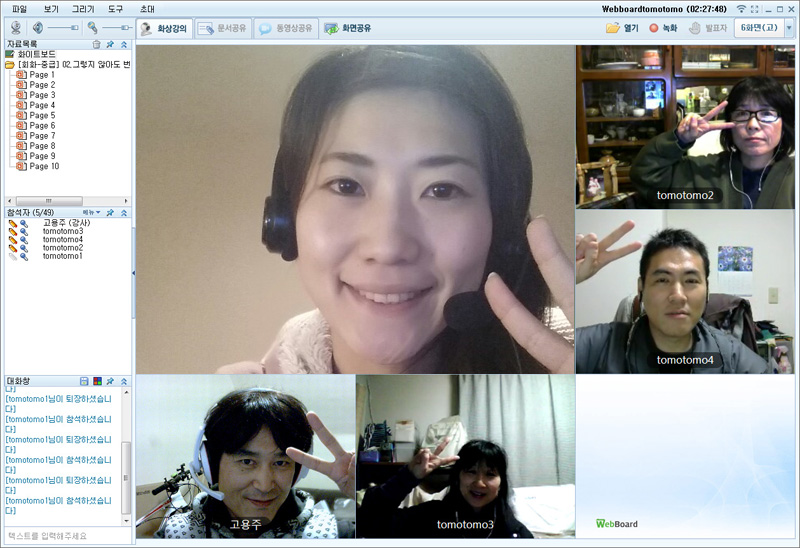The width and height of the screenshot is (800, 548).
Task: Collapse the 자료목록 panel
Action: [x=124, y=45]
